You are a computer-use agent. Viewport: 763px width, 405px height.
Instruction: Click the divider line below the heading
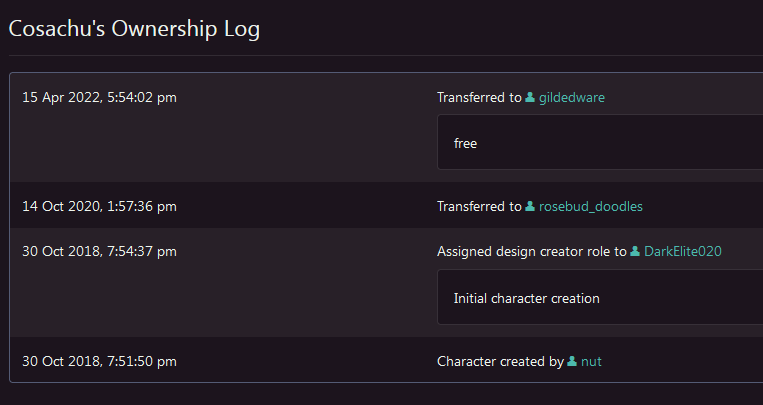point(380,55)
